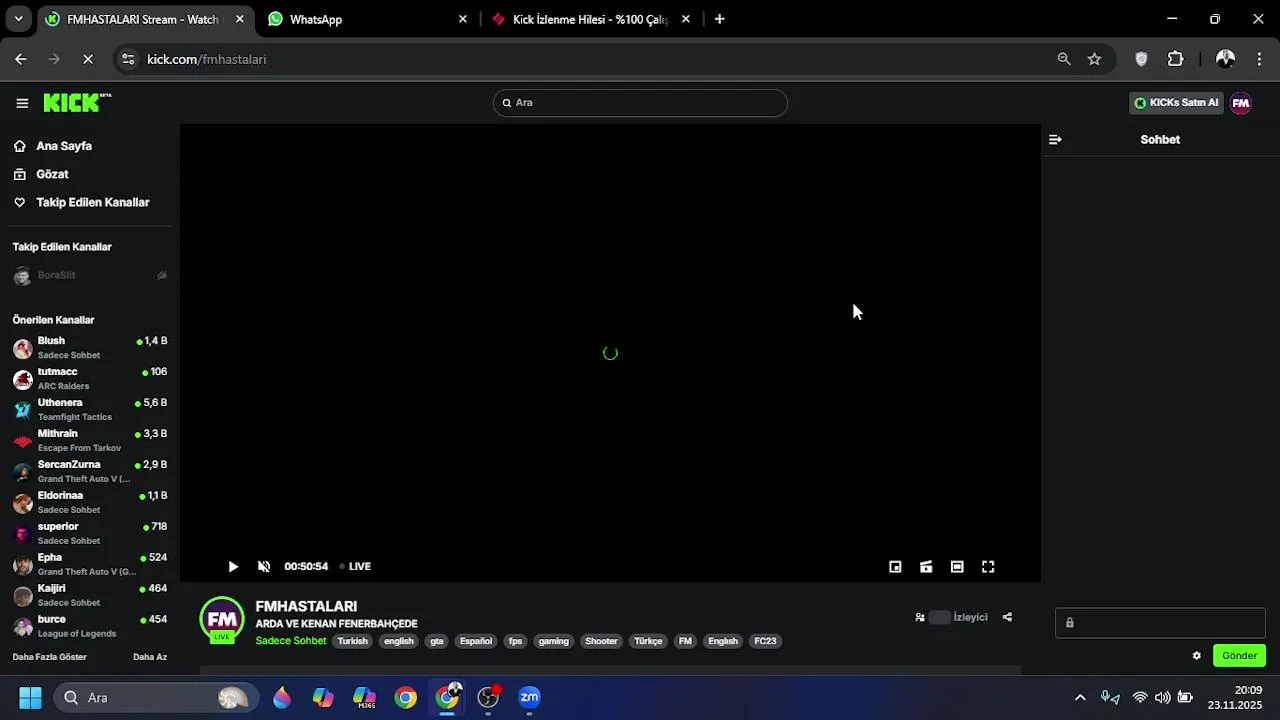Click the gaming tag
The image size is (1280, 720).
(x=553, y=641)
